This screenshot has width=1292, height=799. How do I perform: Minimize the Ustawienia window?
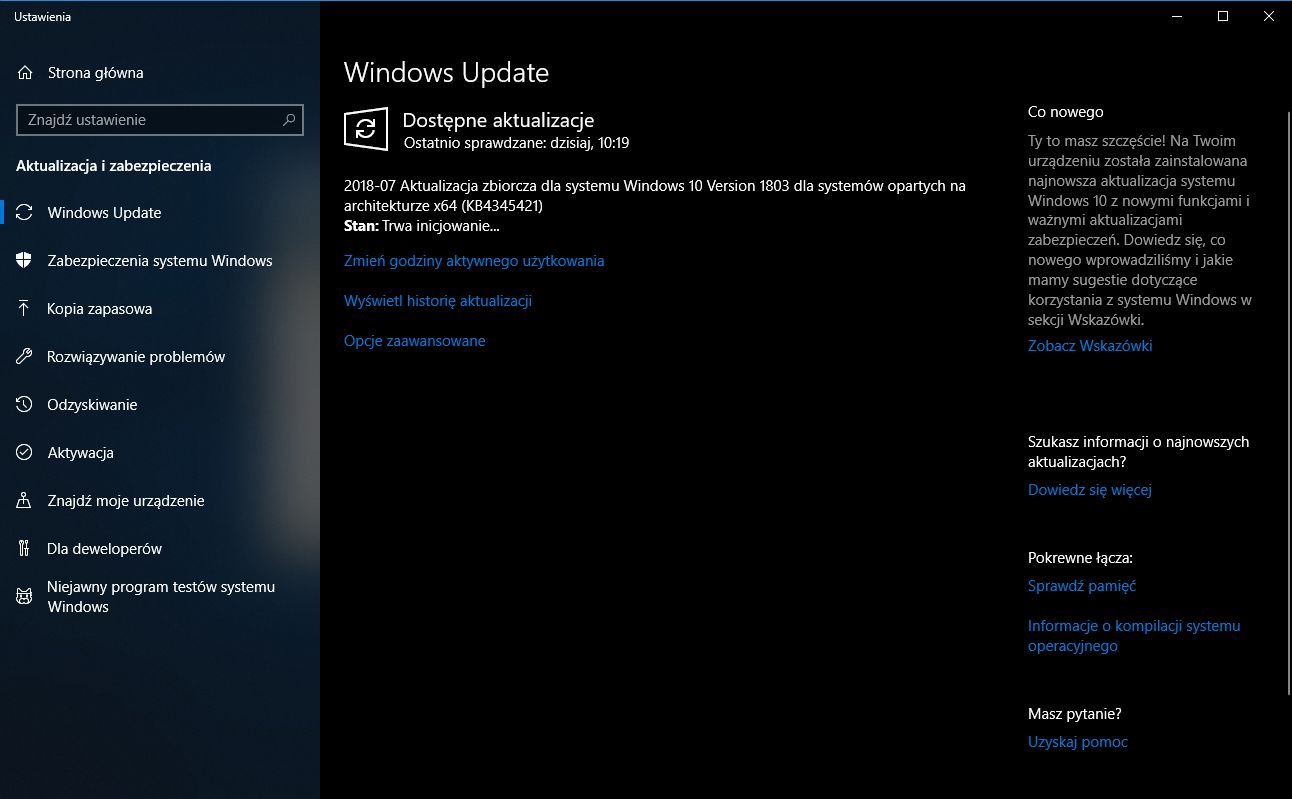[x=1176, y=16]
